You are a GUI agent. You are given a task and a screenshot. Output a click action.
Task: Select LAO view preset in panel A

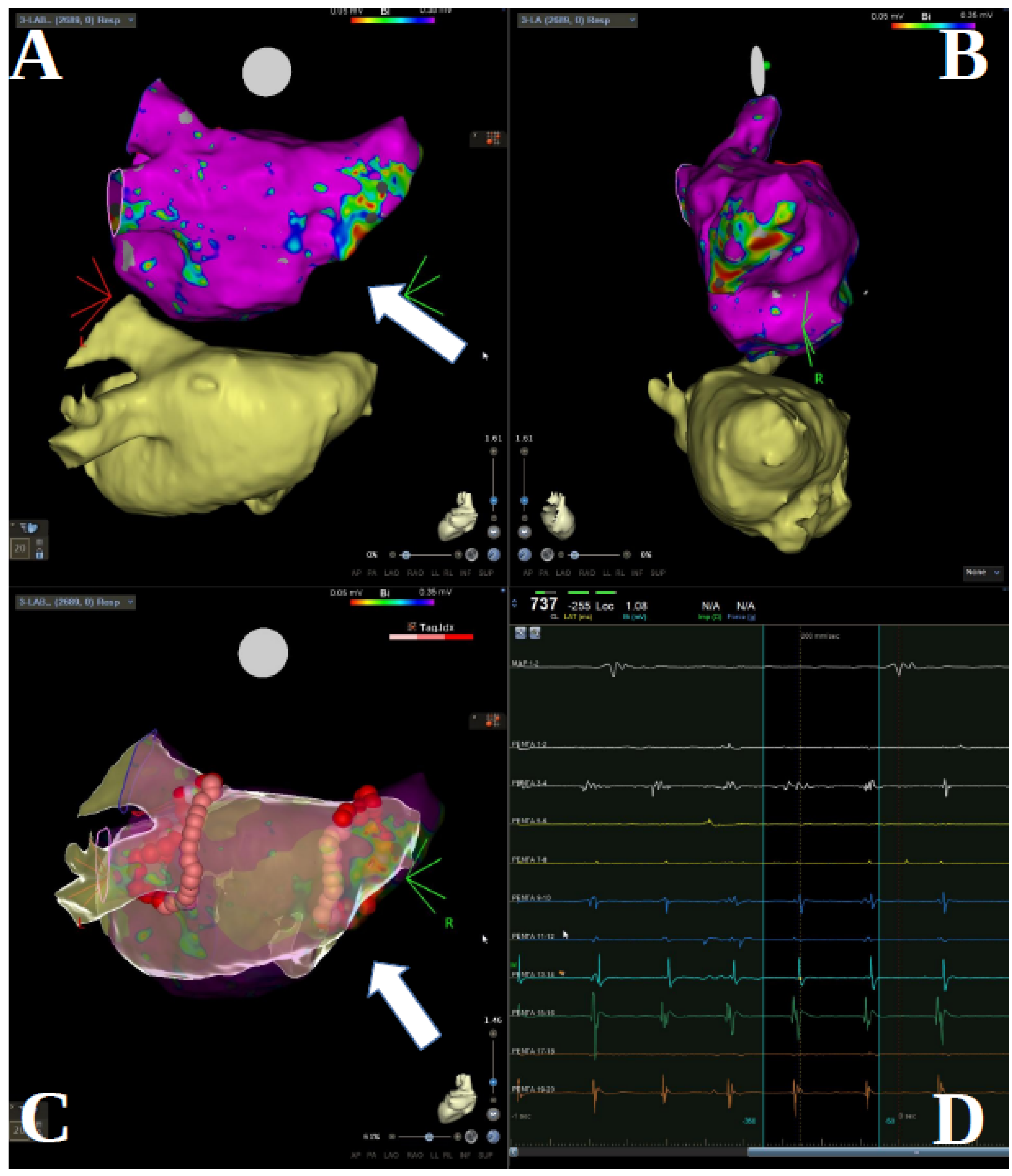click(392, 573)
